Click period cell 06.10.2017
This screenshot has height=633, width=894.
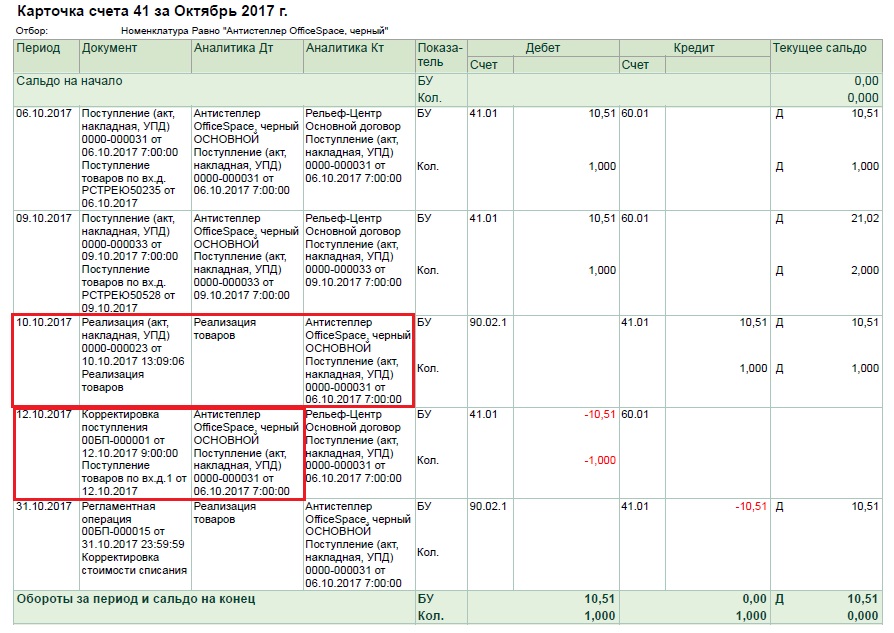point(44,113)
